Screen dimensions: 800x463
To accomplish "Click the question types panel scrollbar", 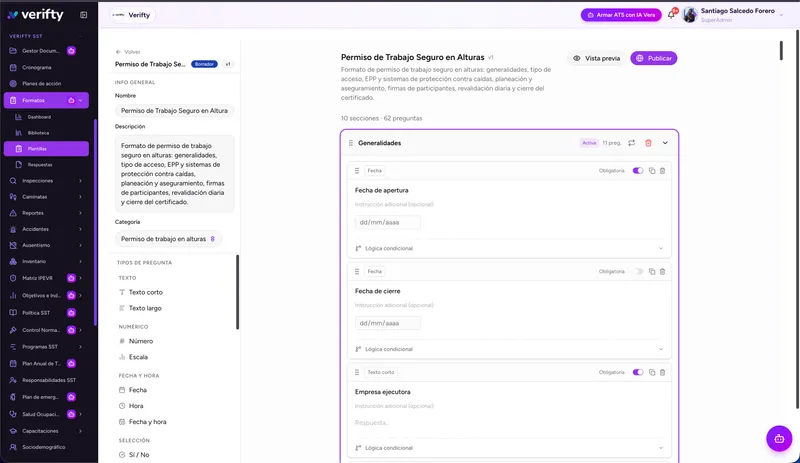I will coord(237,292).
